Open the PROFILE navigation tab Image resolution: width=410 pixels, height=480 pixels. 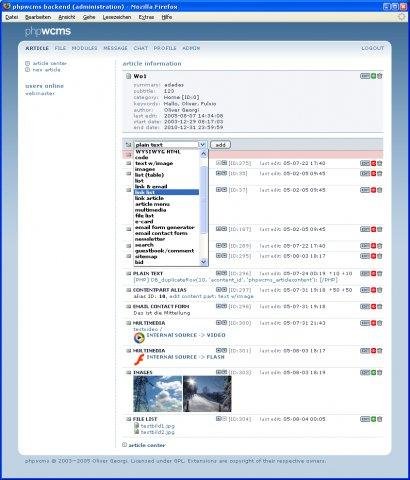[165, 48]
